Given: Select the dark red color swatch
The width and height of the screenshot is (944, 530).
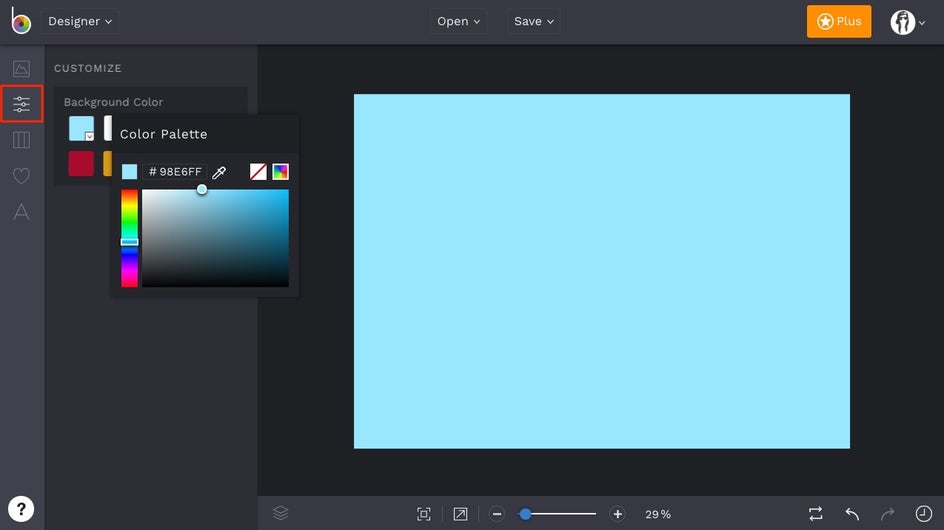Looking at the screenshot, I should pyautogui.click(x=81, y=163).
